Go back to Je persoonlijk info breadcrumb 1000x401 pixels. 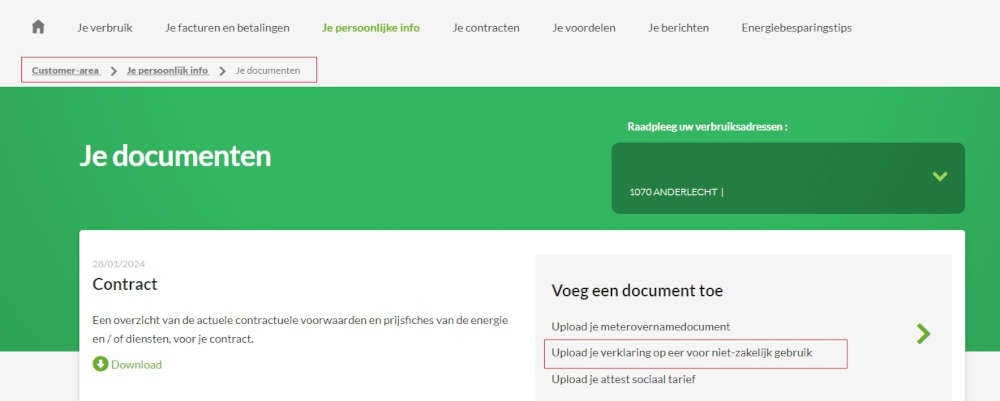(x=167, y=70)
